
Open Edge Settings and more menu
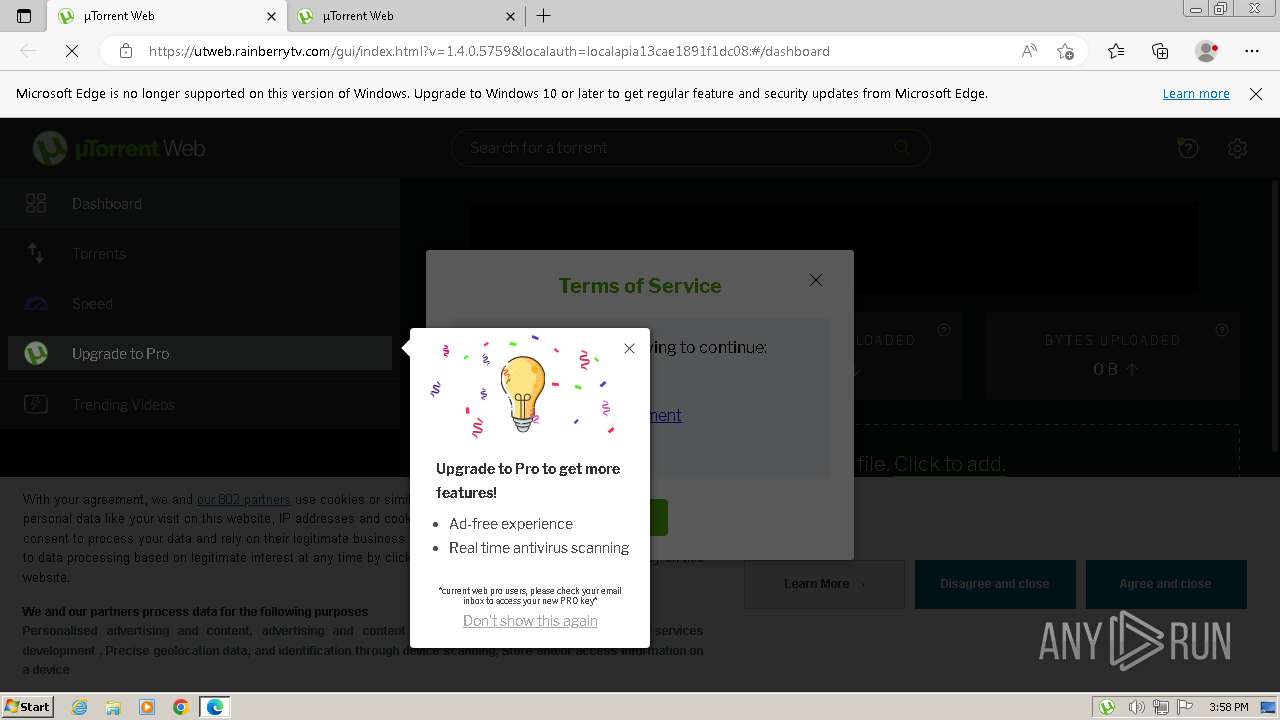[x=1252, y=51]
